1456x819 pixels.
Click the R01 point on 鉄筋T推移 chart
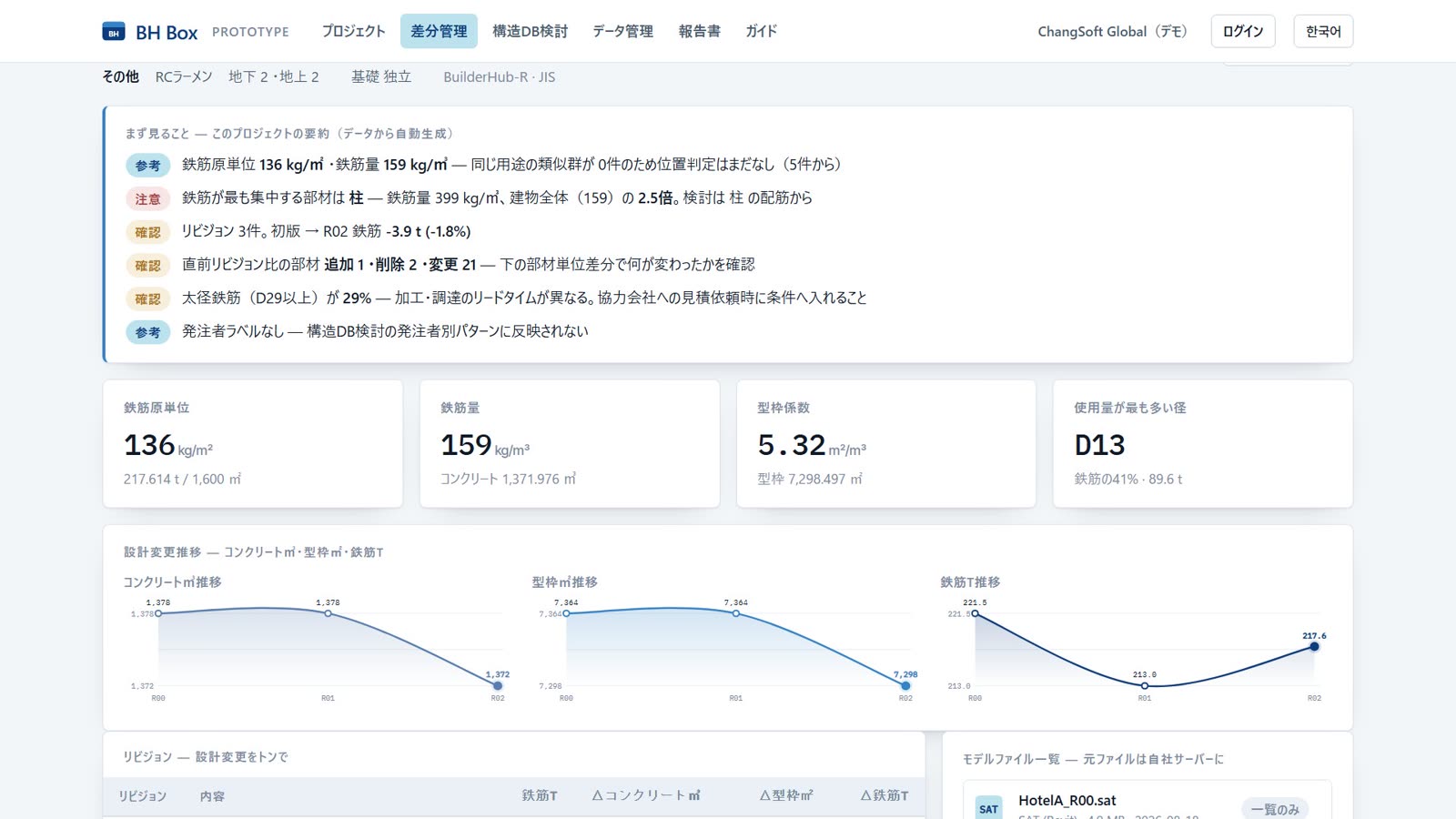1145,686
